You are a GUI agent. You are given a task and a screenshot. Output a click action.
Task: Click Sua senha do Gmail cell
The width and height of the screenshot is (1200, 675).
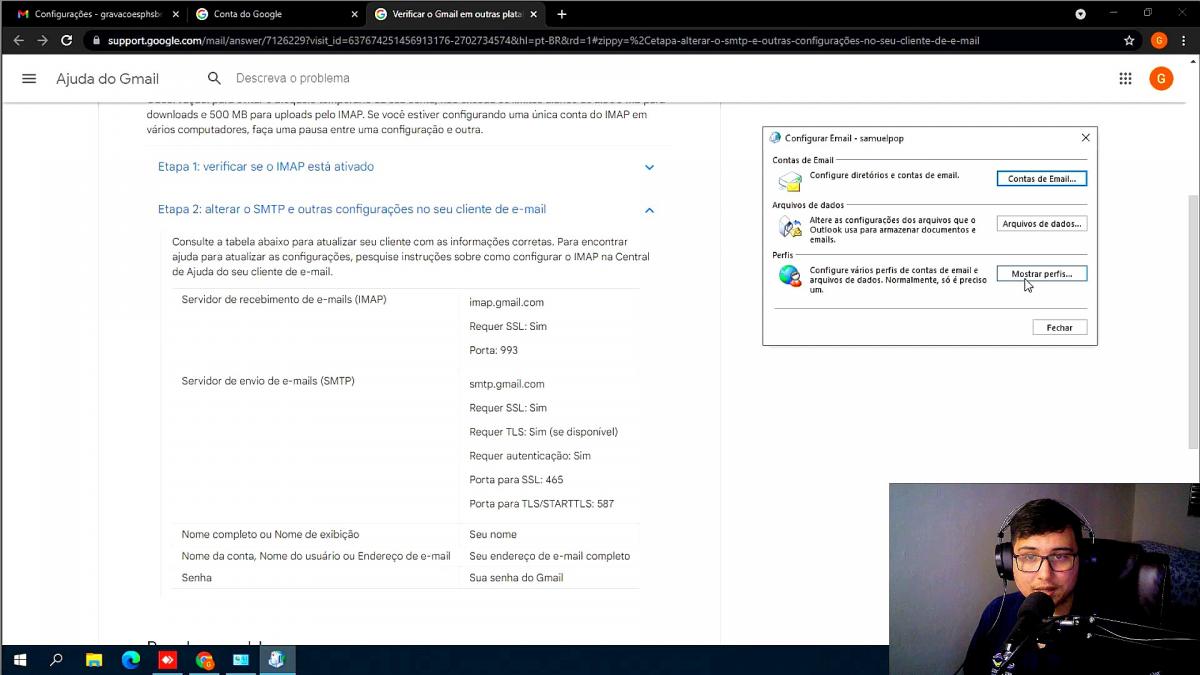point(516,578)
